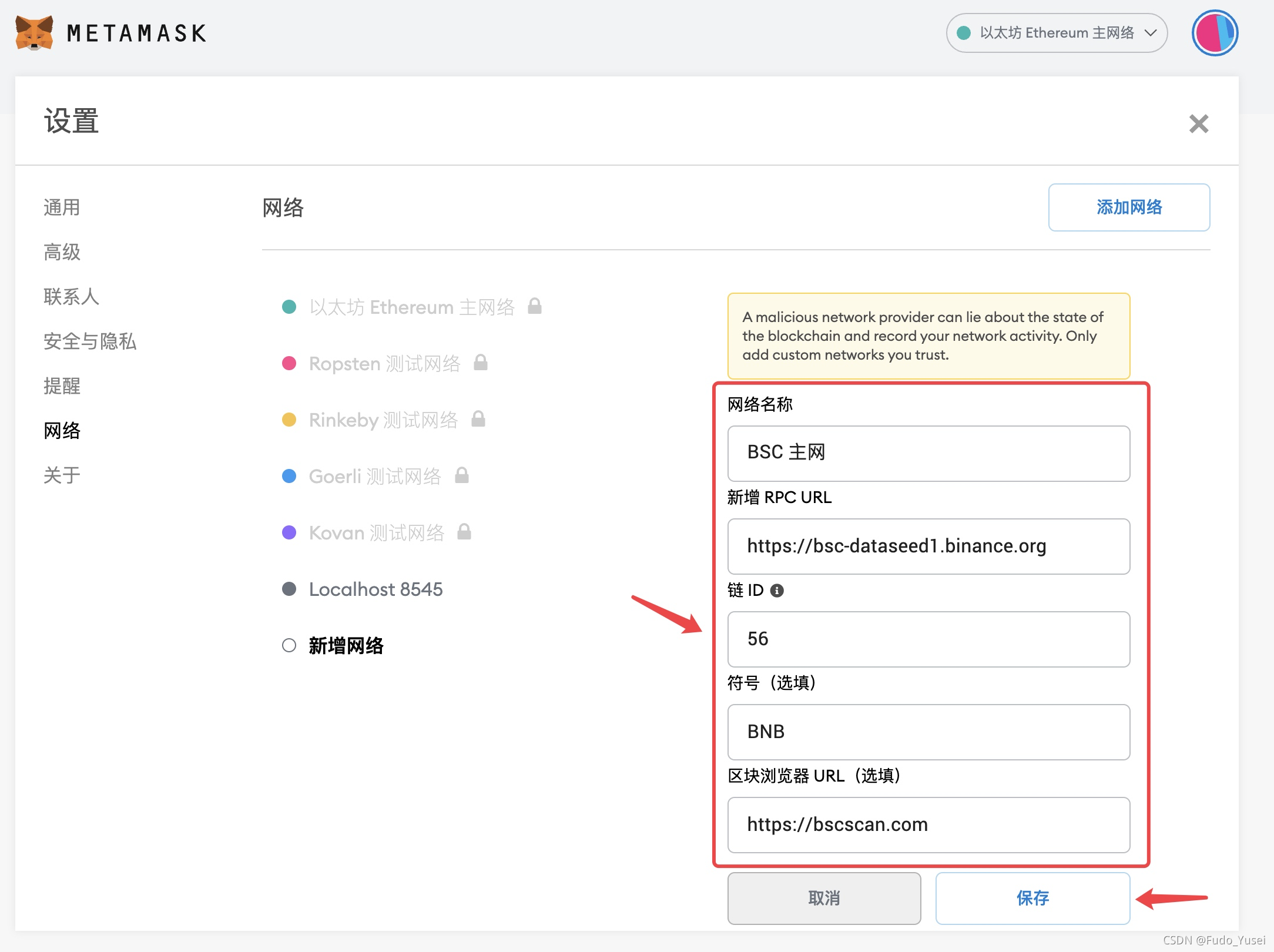1274x952 pixels.
Task: Click the gray Localhost 8545 dot
Action: point(289,589)
